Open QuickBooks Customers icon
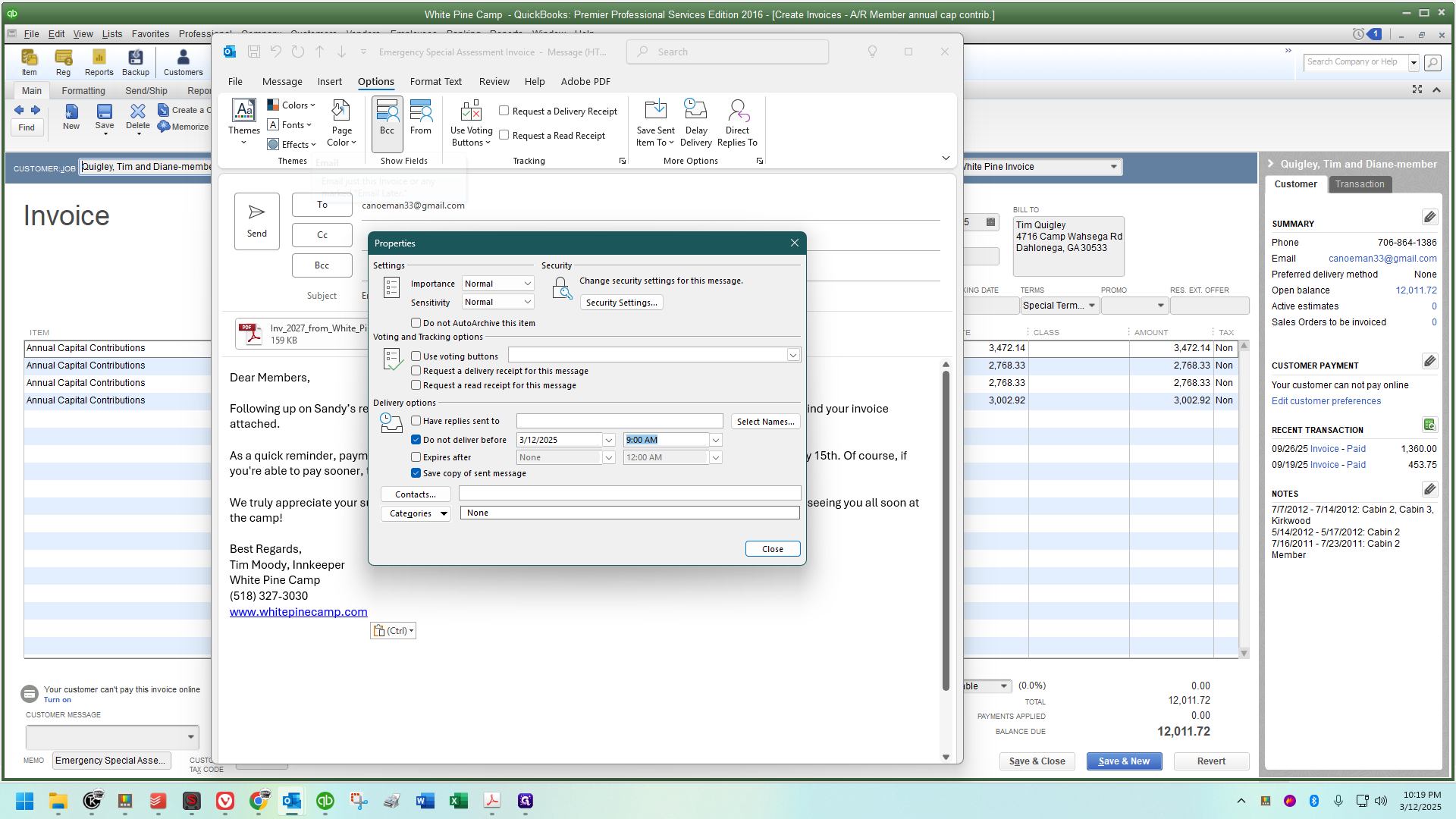The width and height of the screenshot is (1456, 819). point(183,62)
